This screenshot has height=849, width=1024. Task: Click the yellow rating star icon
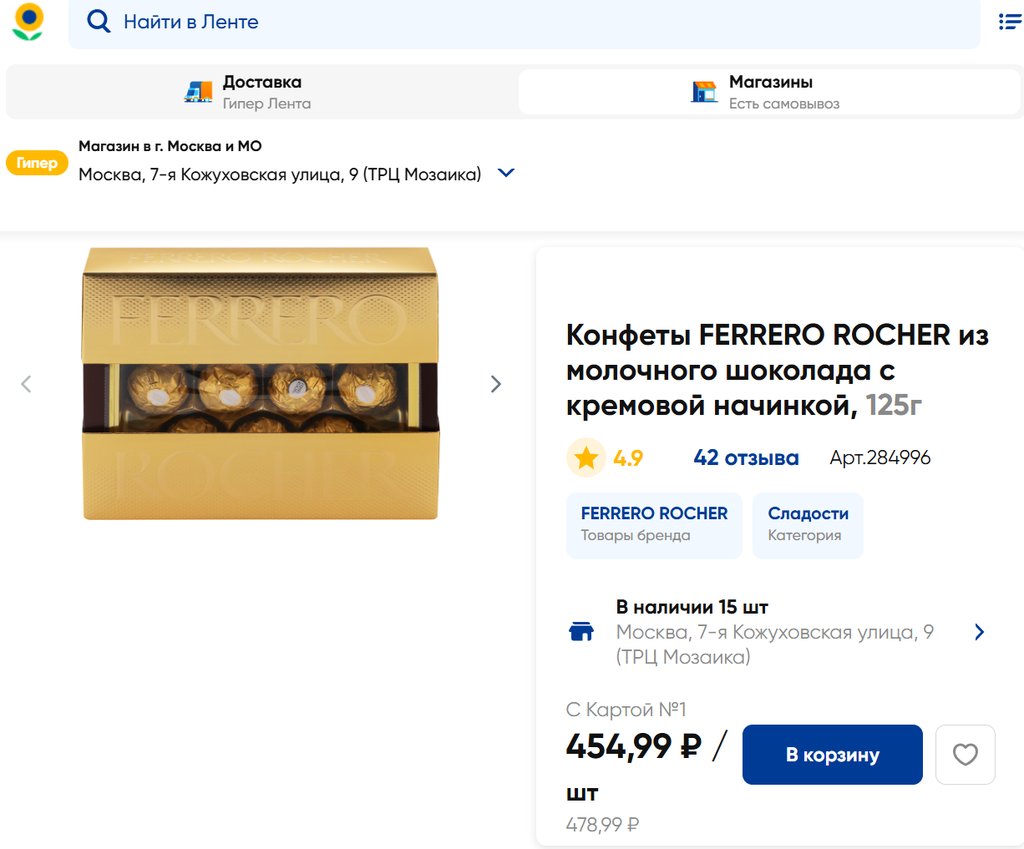(586, 458)
